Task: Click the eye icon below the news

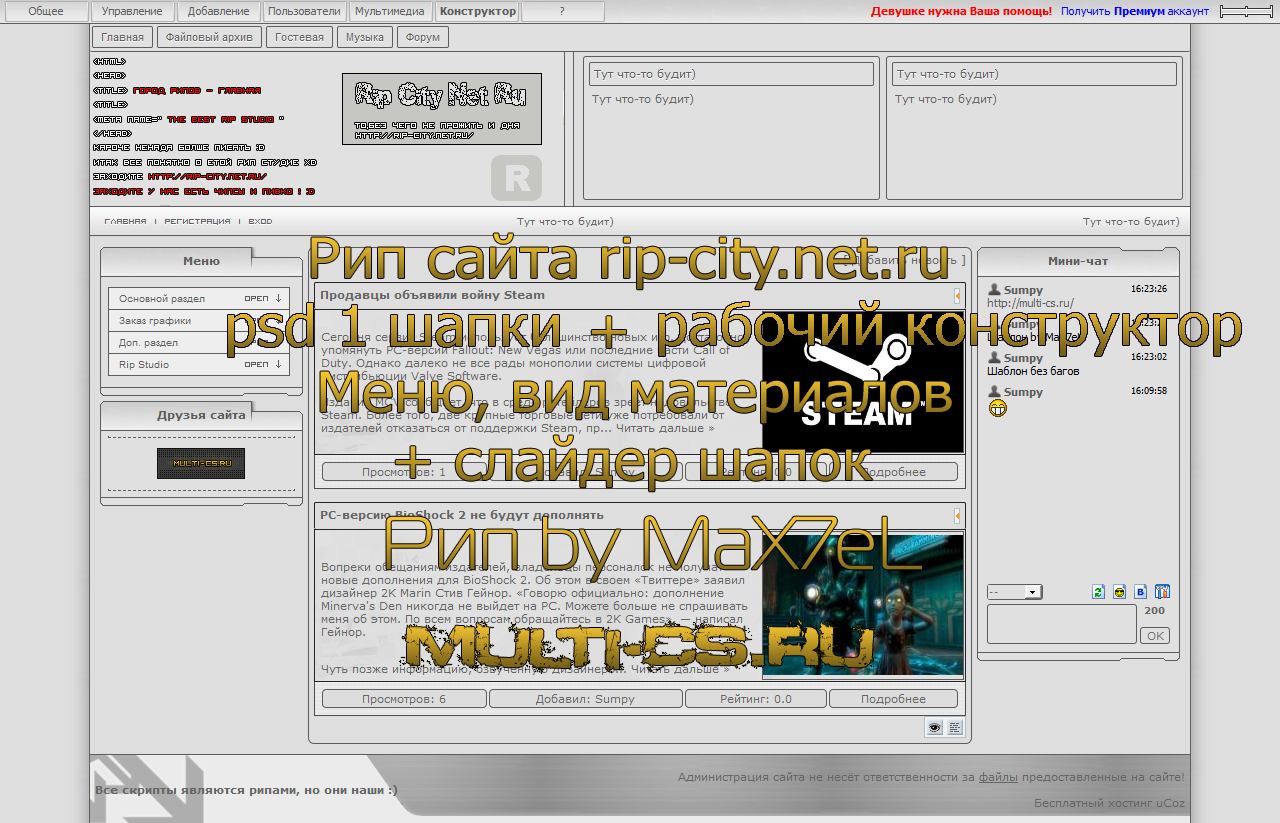Action: click(x=934, y=728)
